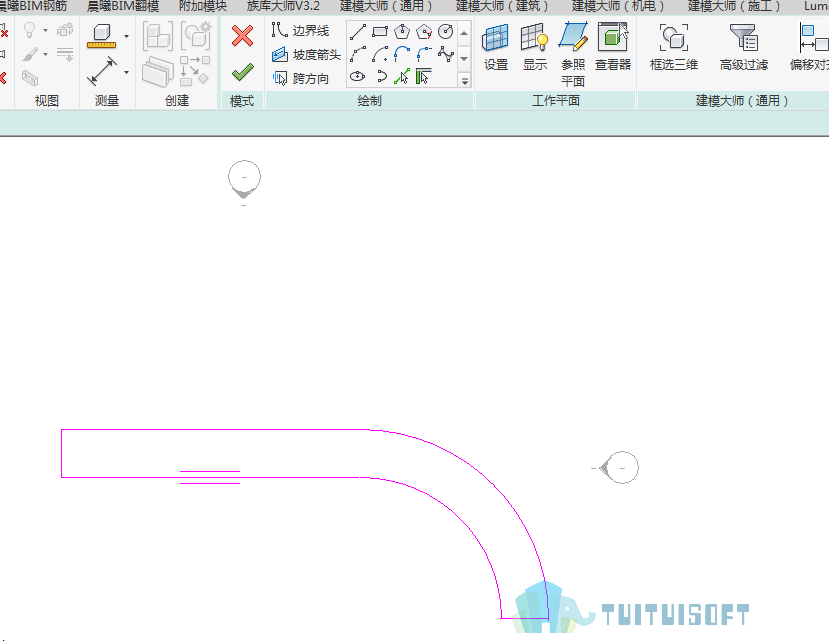Click the 参照平面 reference plane button
The image size is (829, 641).
coord(573,54)
